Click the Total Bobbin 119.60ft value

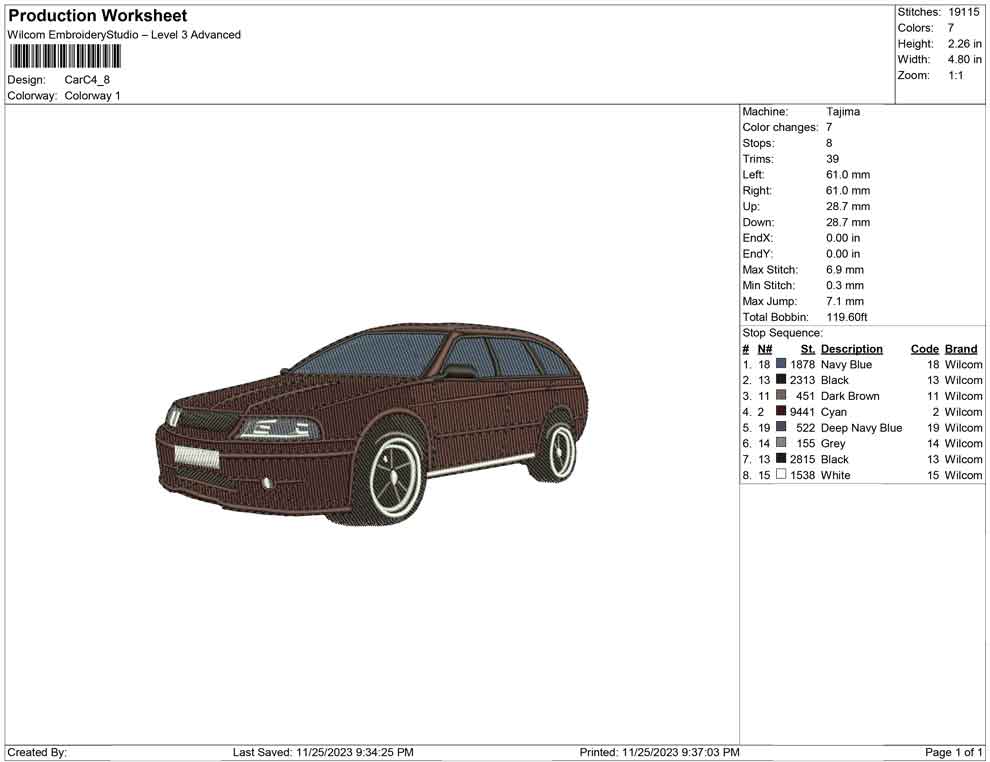pyautogui.click(x=847, y=317)
